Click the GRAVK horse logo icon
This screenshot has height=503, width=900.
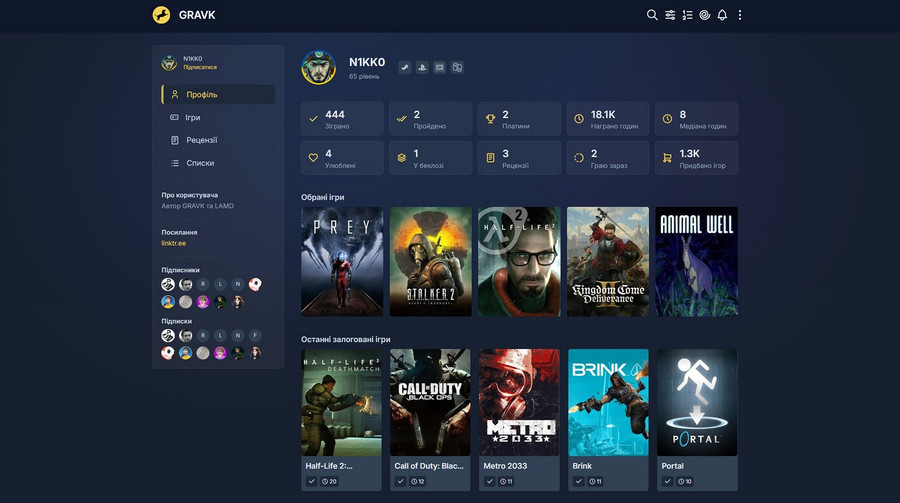point(161,15)
